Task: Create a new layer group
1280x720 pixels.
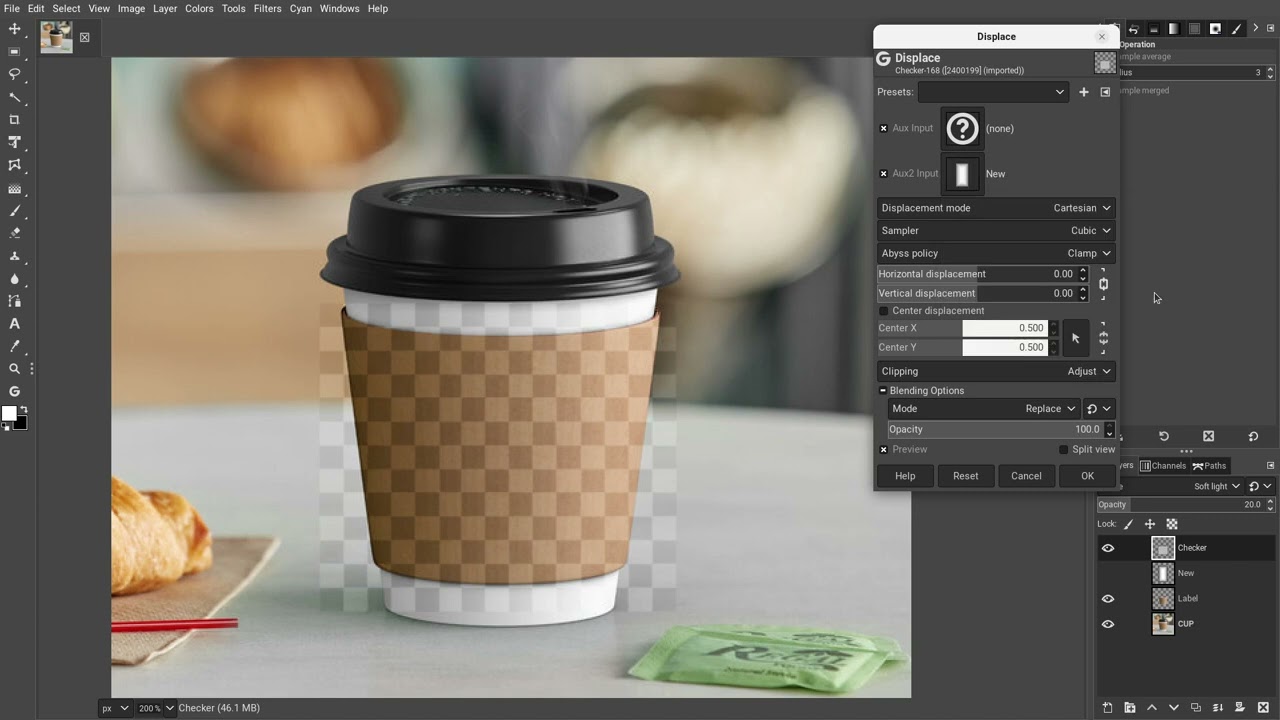Action: tap(1129, 707)
